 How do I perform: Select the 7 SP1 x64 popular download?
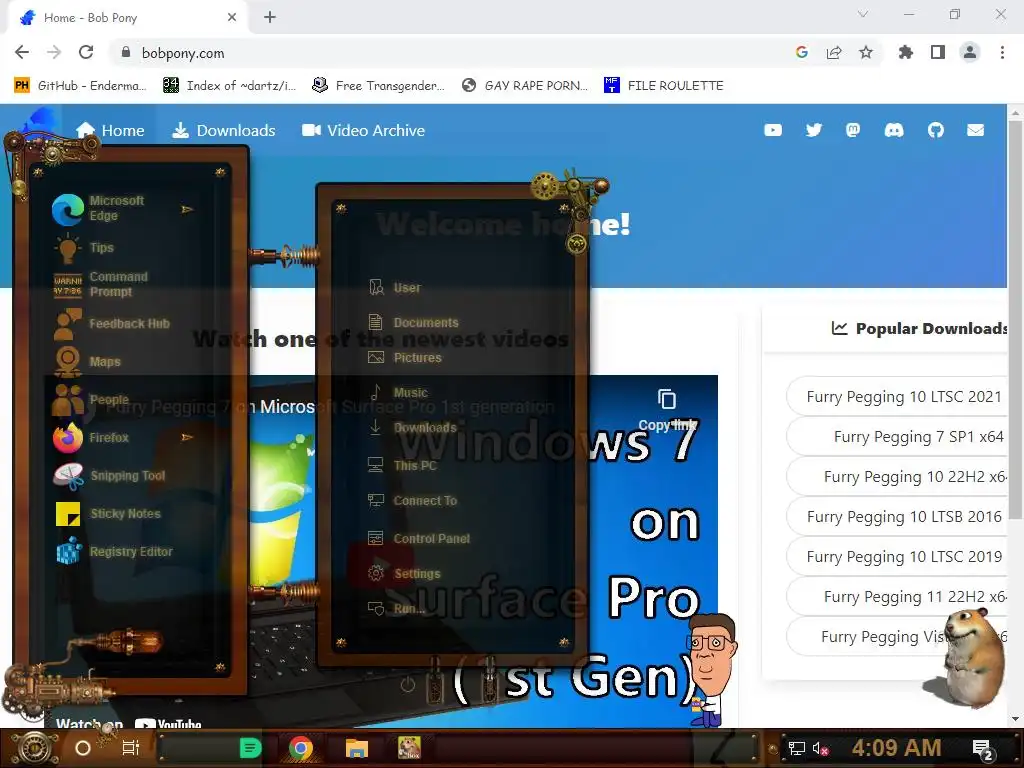pyautogui.click(x=898, y=436)
